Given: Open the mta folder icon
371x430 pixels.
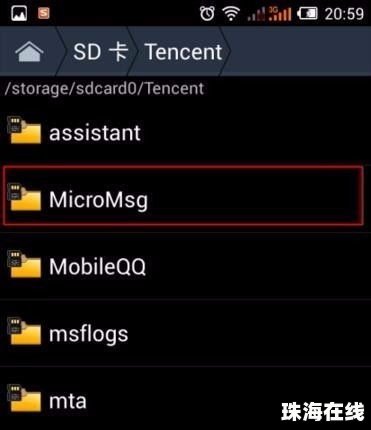Looking at the screenshot, I should click(24, 398).
